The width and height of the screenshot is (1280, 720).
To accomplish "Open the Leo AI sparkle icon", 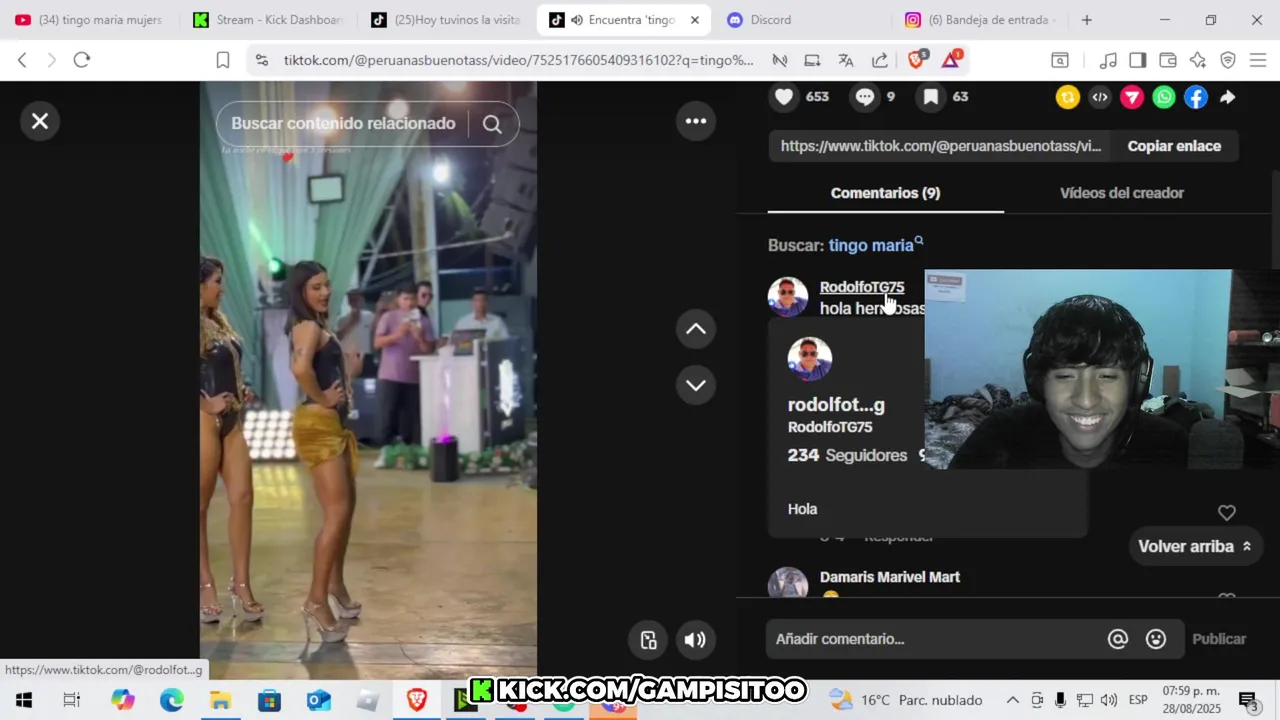I will coord(1198,60).
